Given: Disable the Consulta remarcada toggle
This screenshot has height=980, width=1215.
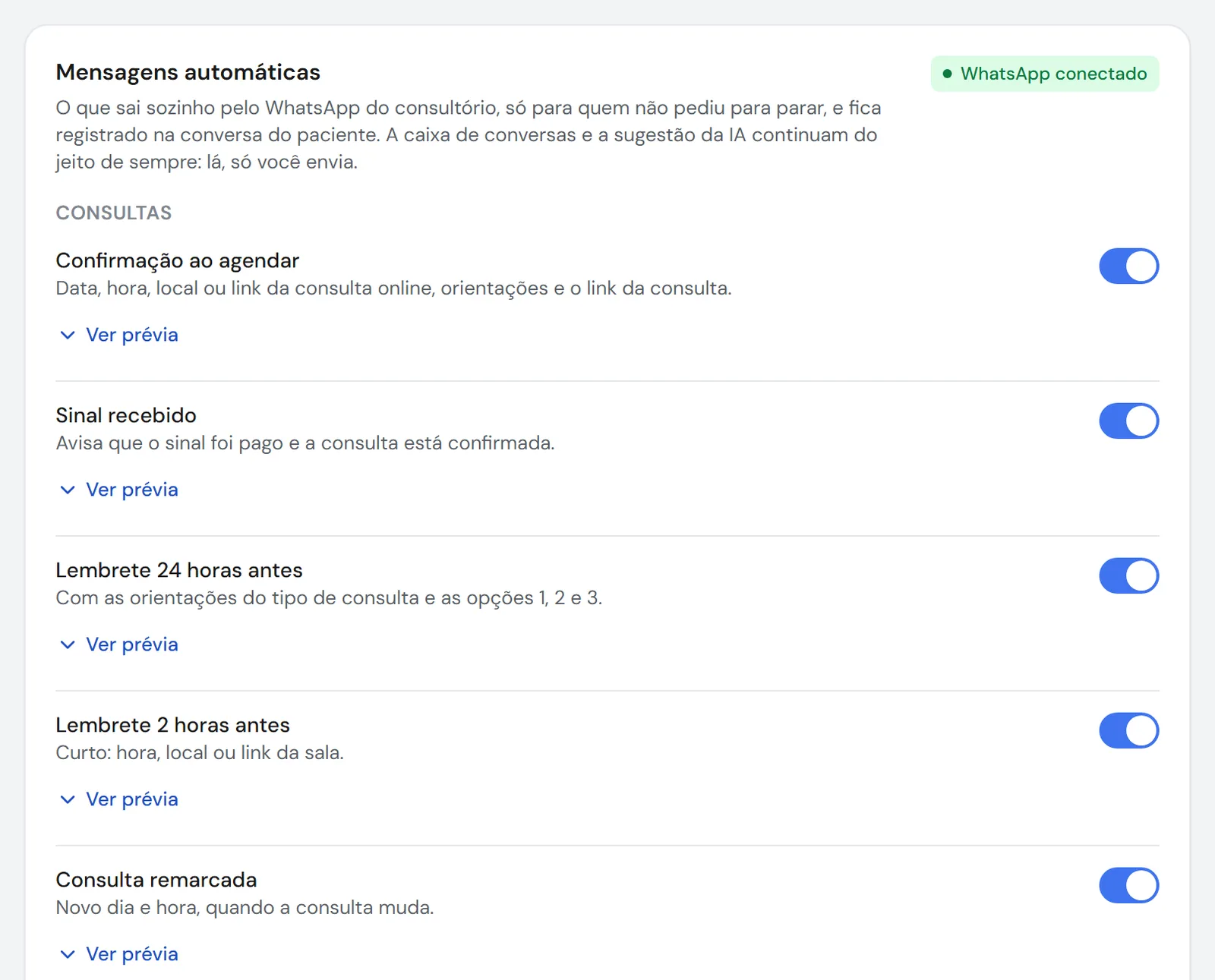Looking at the screenshot, I should tap(1128, 886).
